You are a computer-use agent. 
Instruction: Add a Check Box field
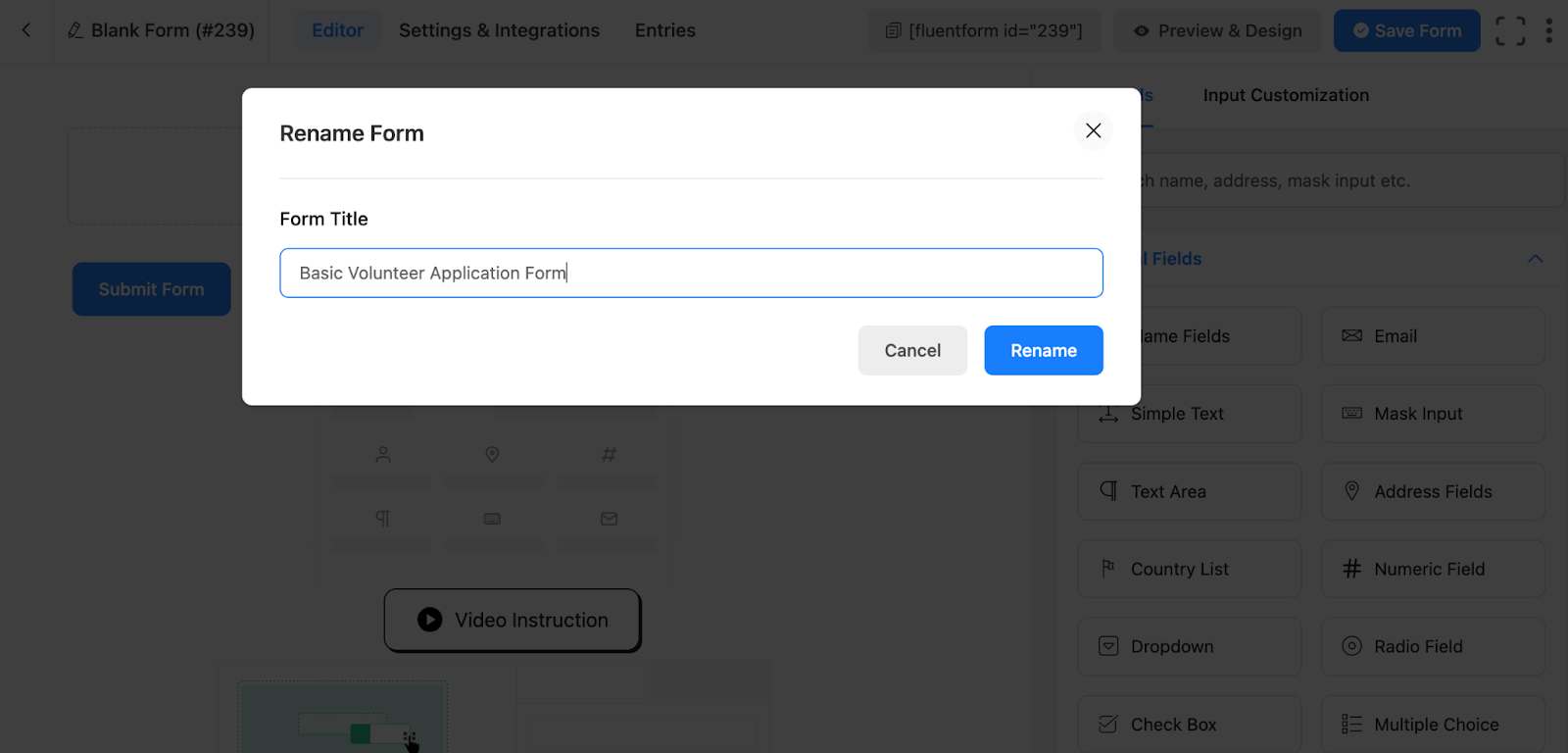click(x=1189, y=725)
